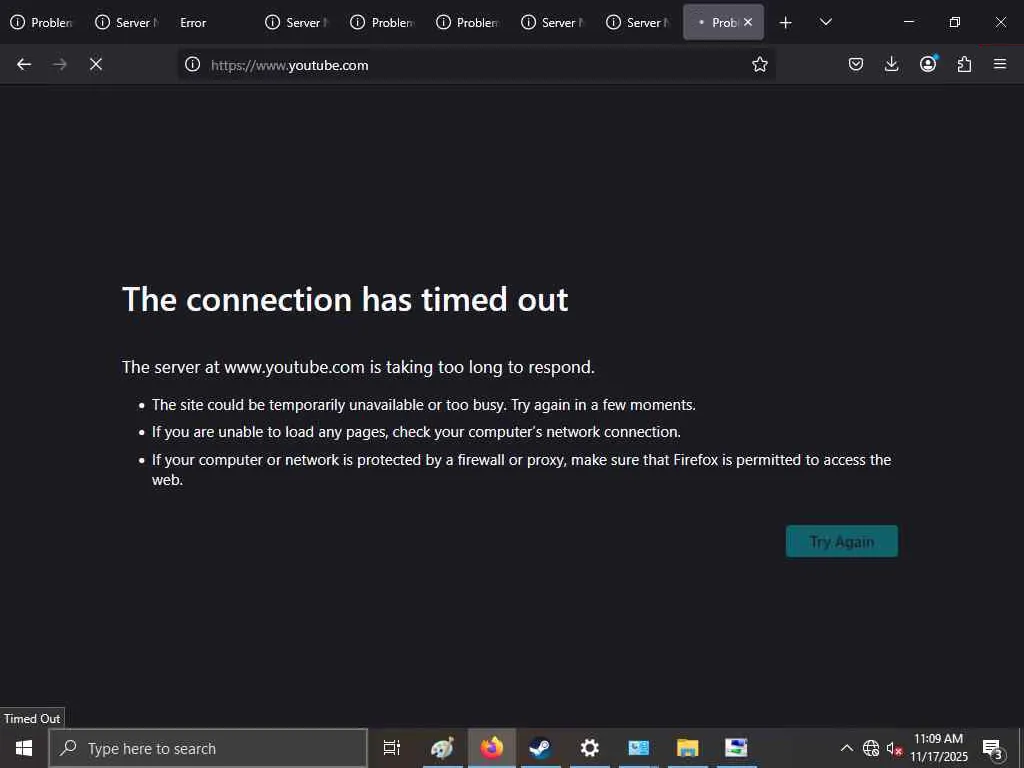Expand the list all tabs dropdown

coord(825,22)
